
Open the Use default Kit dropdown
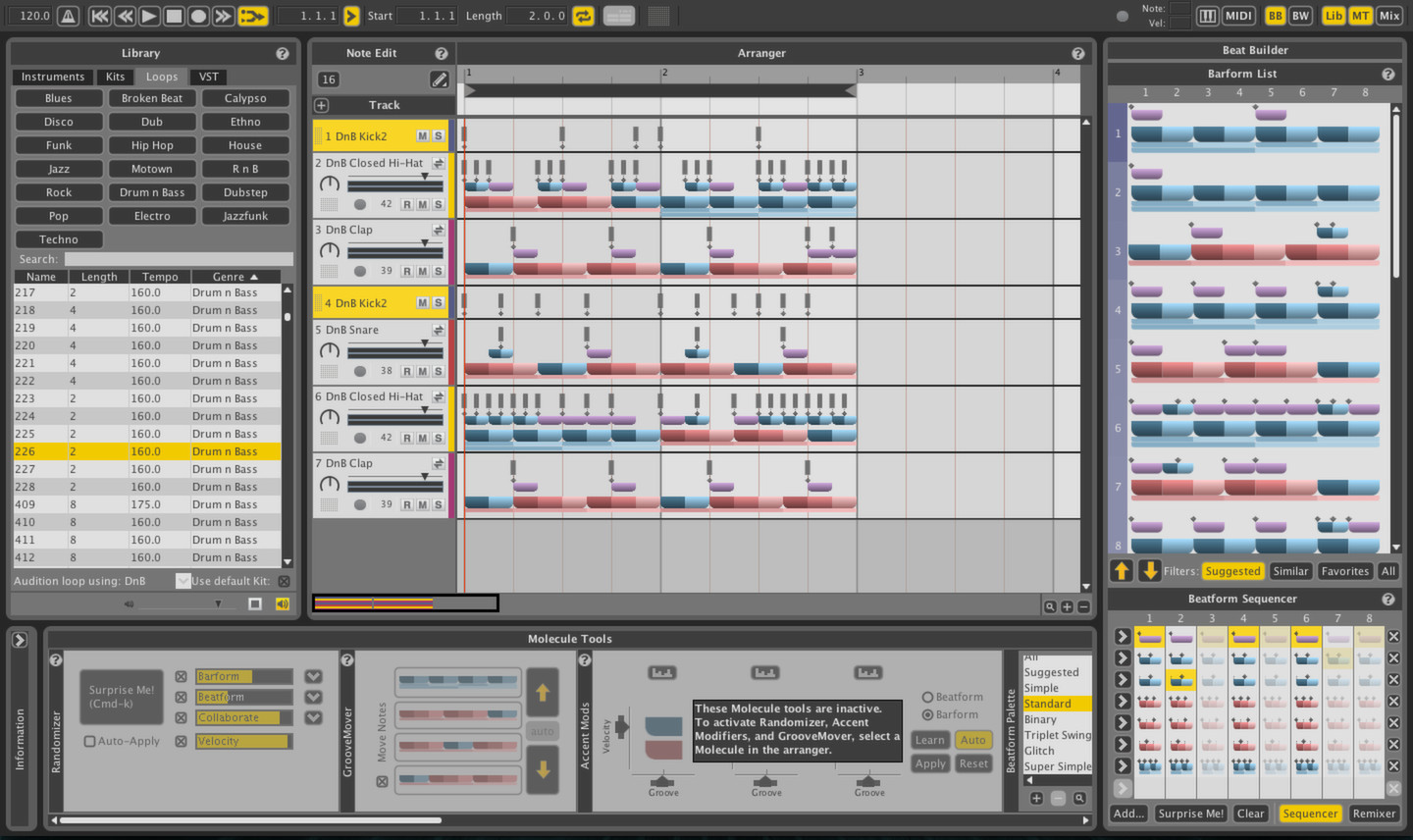(x=183, y=580)
